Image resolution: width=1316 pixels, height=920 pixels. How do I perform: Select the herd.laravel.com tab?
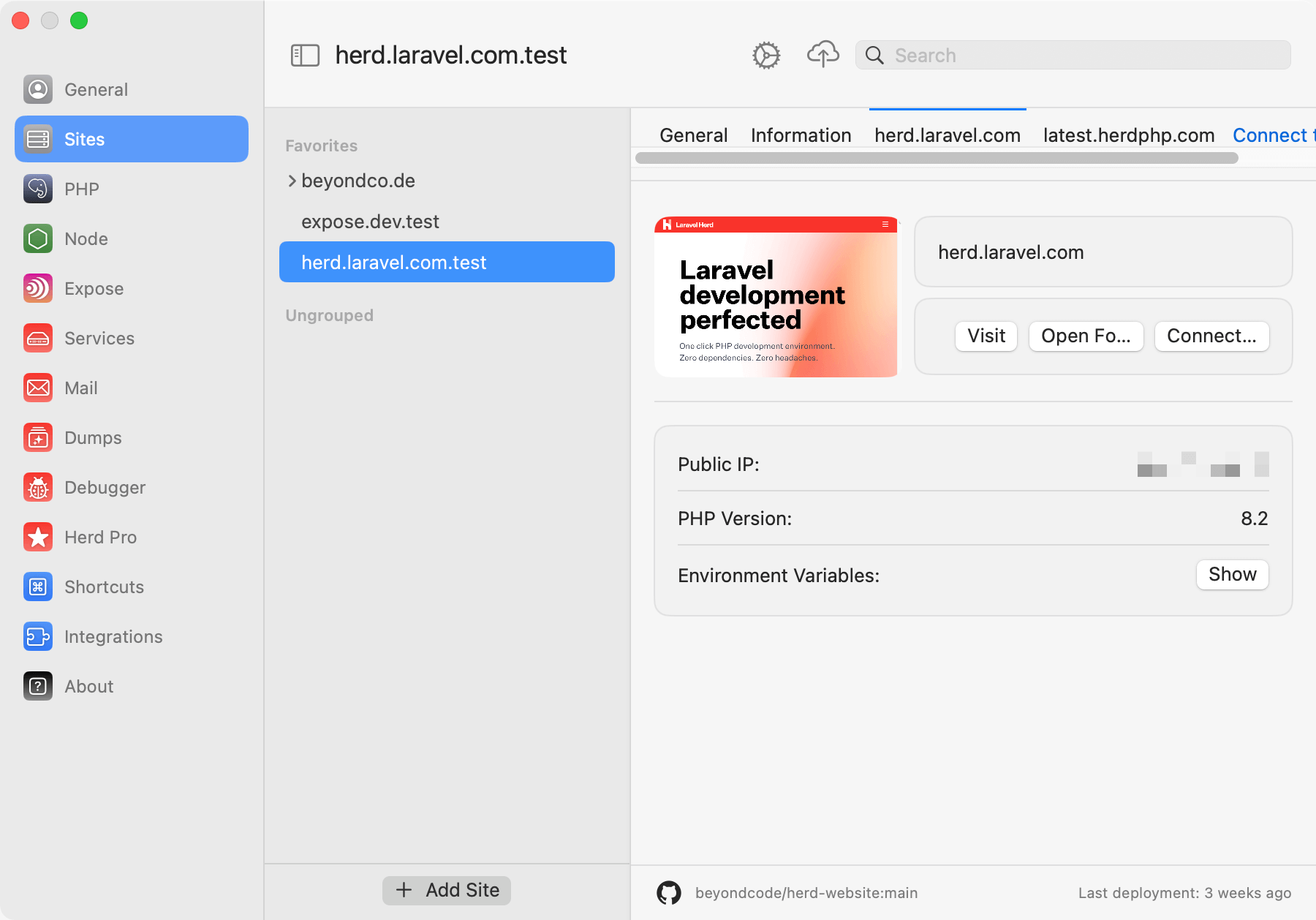(x=948, y=135)
